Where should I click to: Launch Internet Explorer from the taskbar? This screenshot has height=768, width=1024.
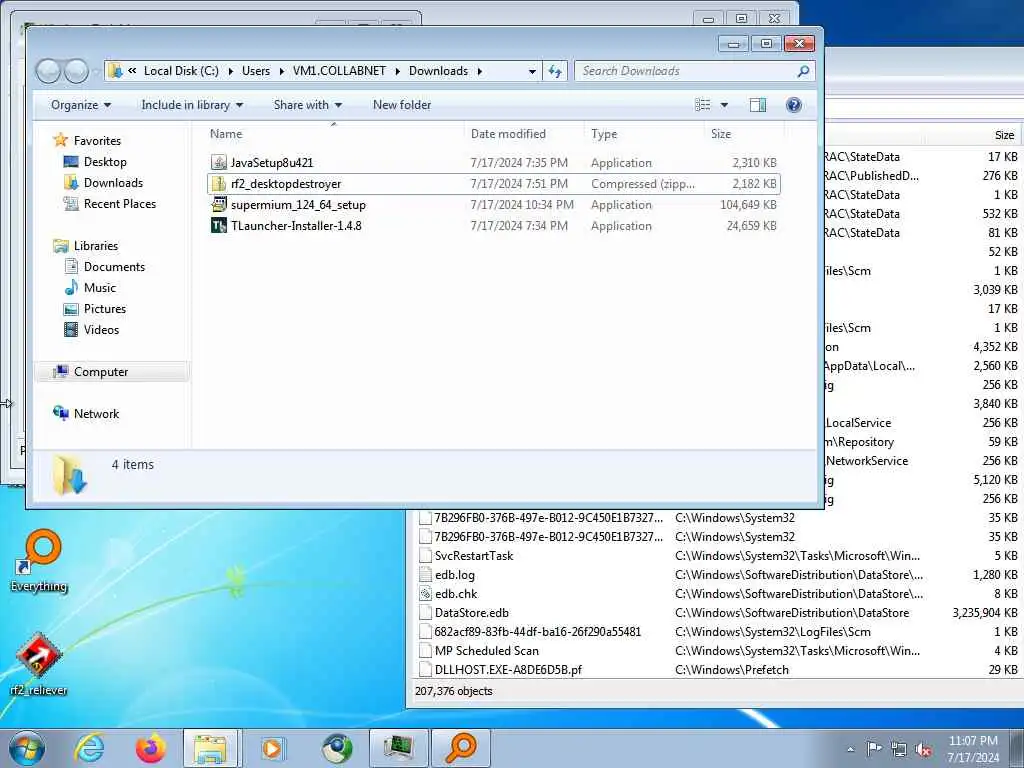89,748
